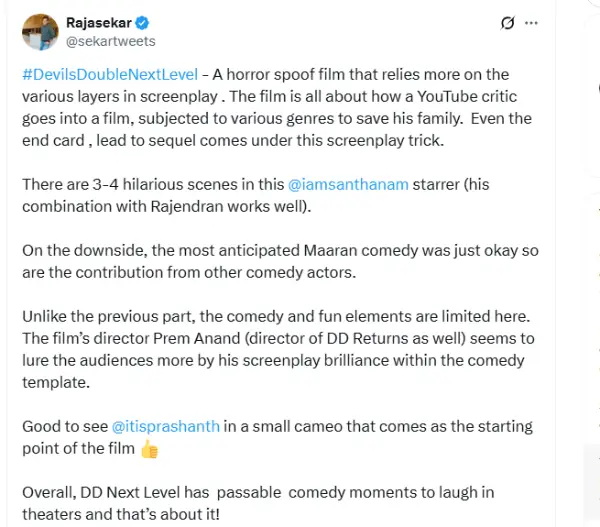The width and height of the screenshot is (600, 527).
Task: Open the Rajasekar display name link
Action: [99, 23]
